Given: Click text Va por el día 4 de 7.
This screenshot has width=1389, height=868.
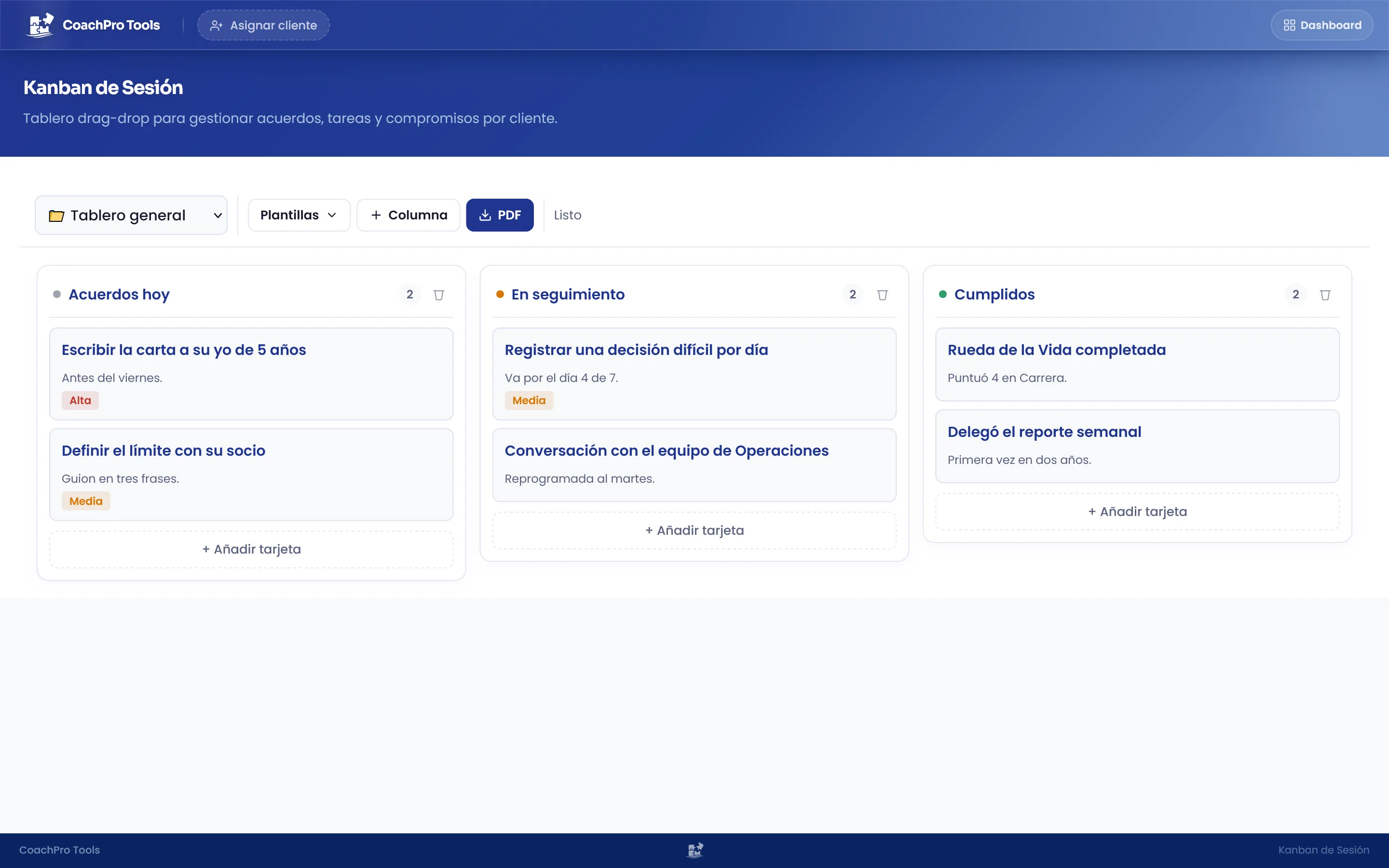Looking at the screenshot, I should click(561, 378).
